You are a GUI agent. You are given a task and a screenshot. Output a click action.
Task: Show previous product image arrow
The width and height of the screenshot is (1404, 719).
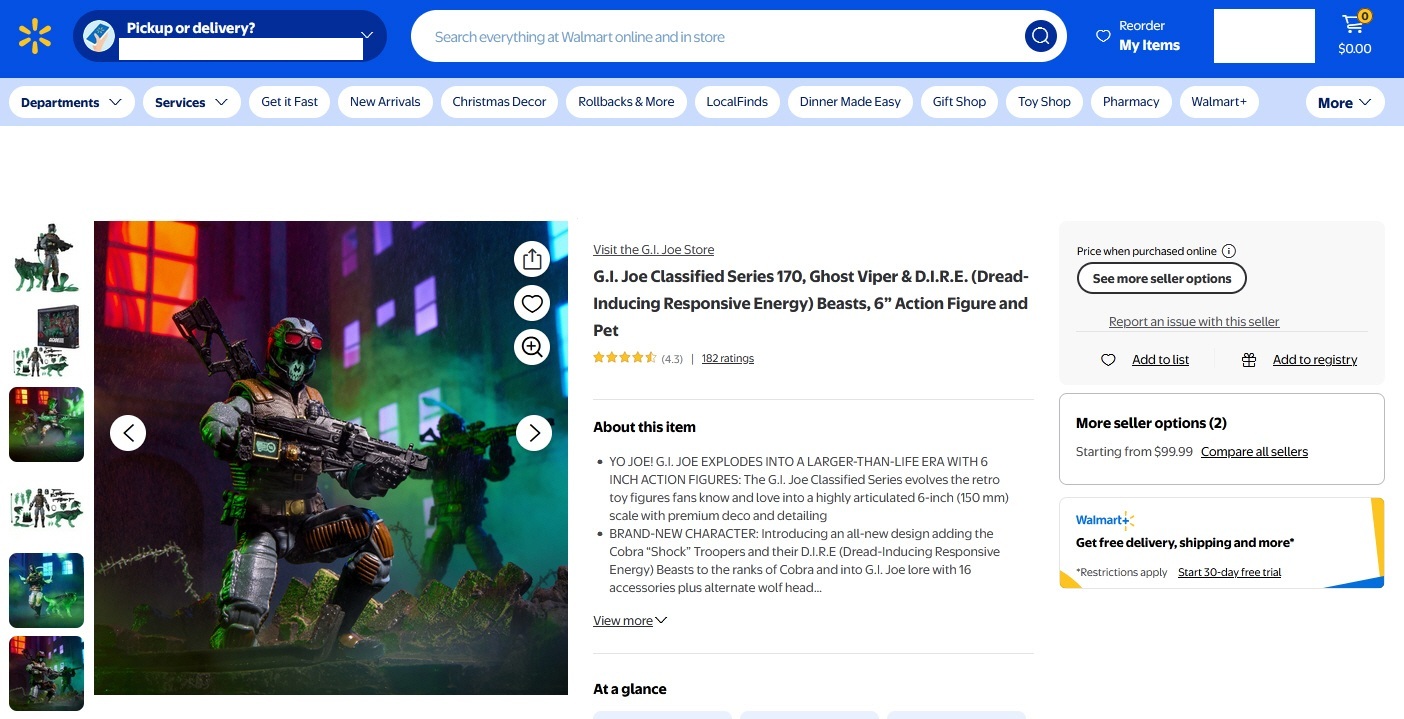tap(128, 433)
